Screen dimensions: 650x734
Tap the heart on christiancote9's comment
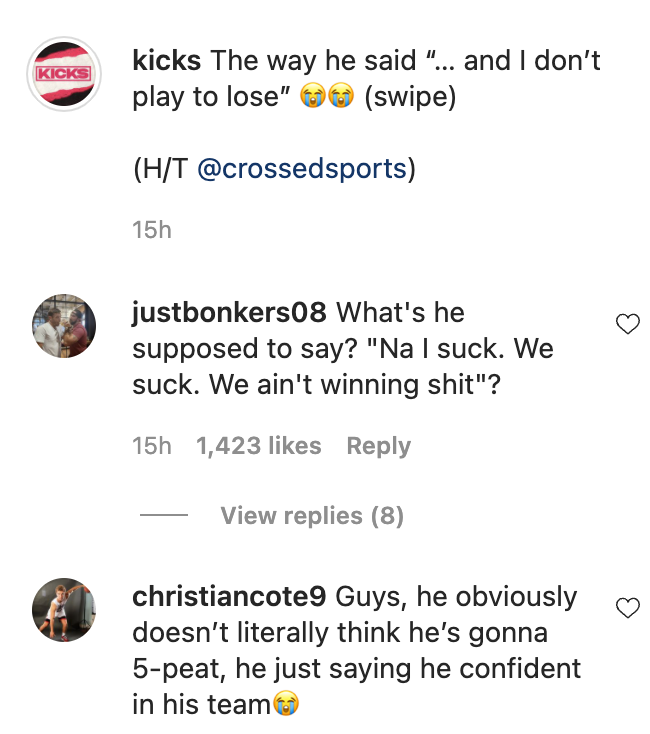[627, 607]
